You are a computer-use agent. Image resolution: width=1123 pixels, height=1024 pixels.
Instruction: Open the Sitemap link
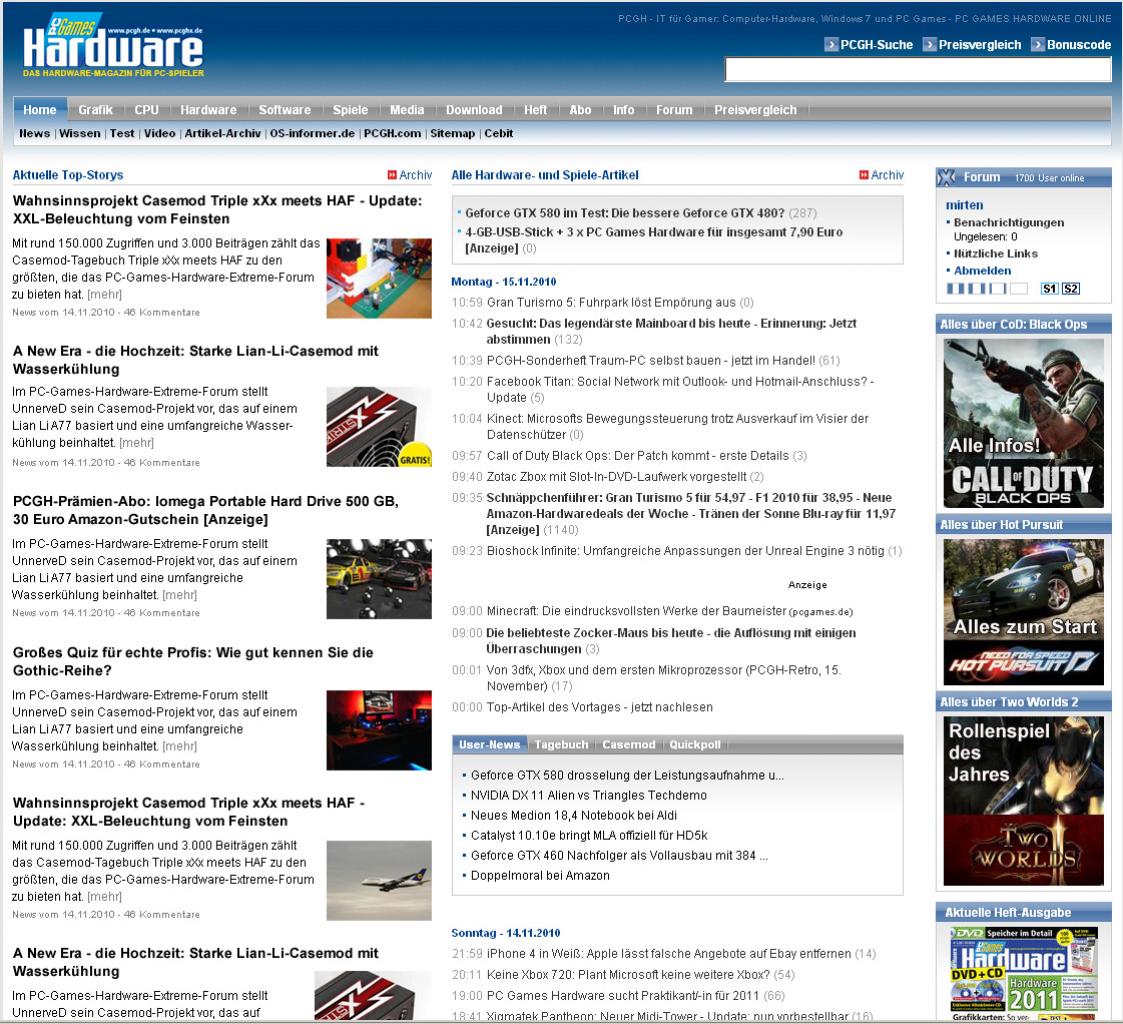pyautogui.click(x=453, y=133)
